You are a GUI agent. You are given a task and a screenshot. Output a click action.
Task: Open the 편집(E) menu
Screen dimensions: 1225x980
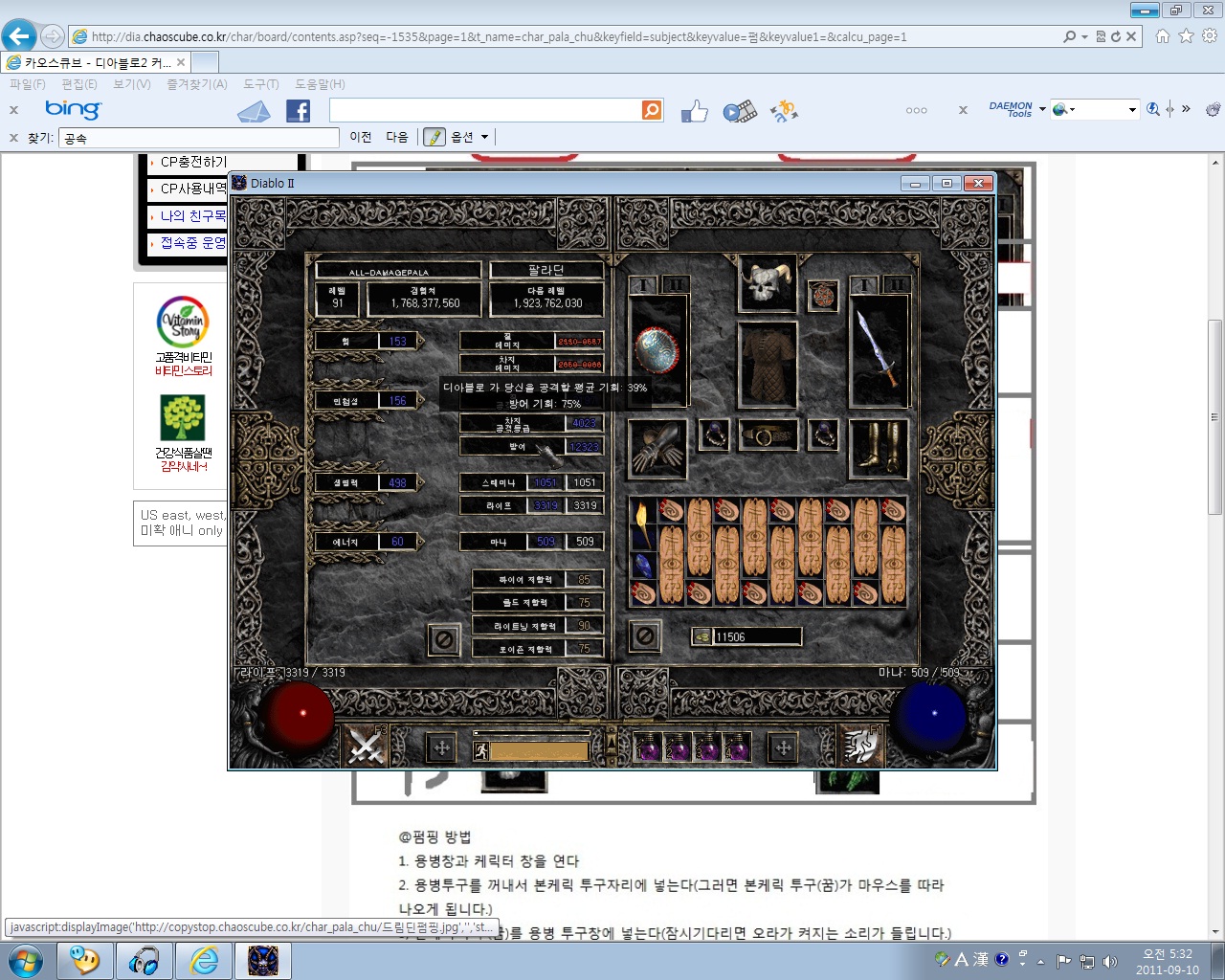pos(79,84)
